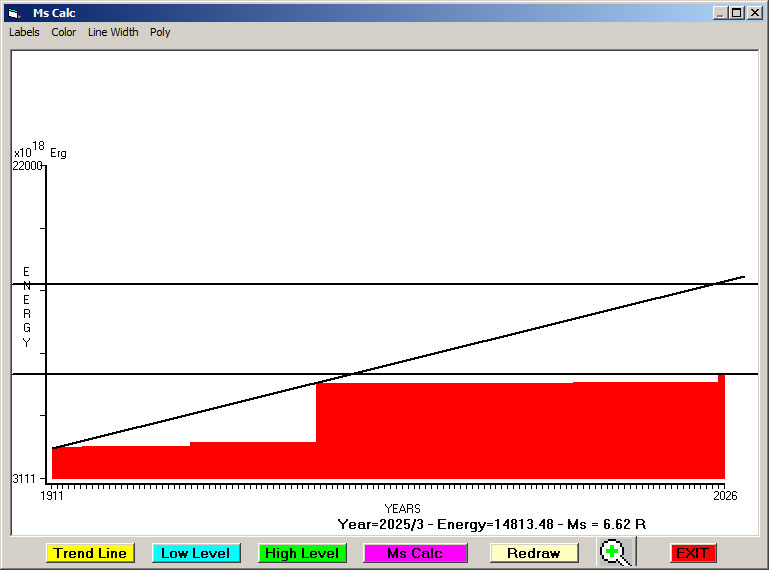Maximize the Ms Calc window
This screenshot has height=570, width=769.
point(737,13)
